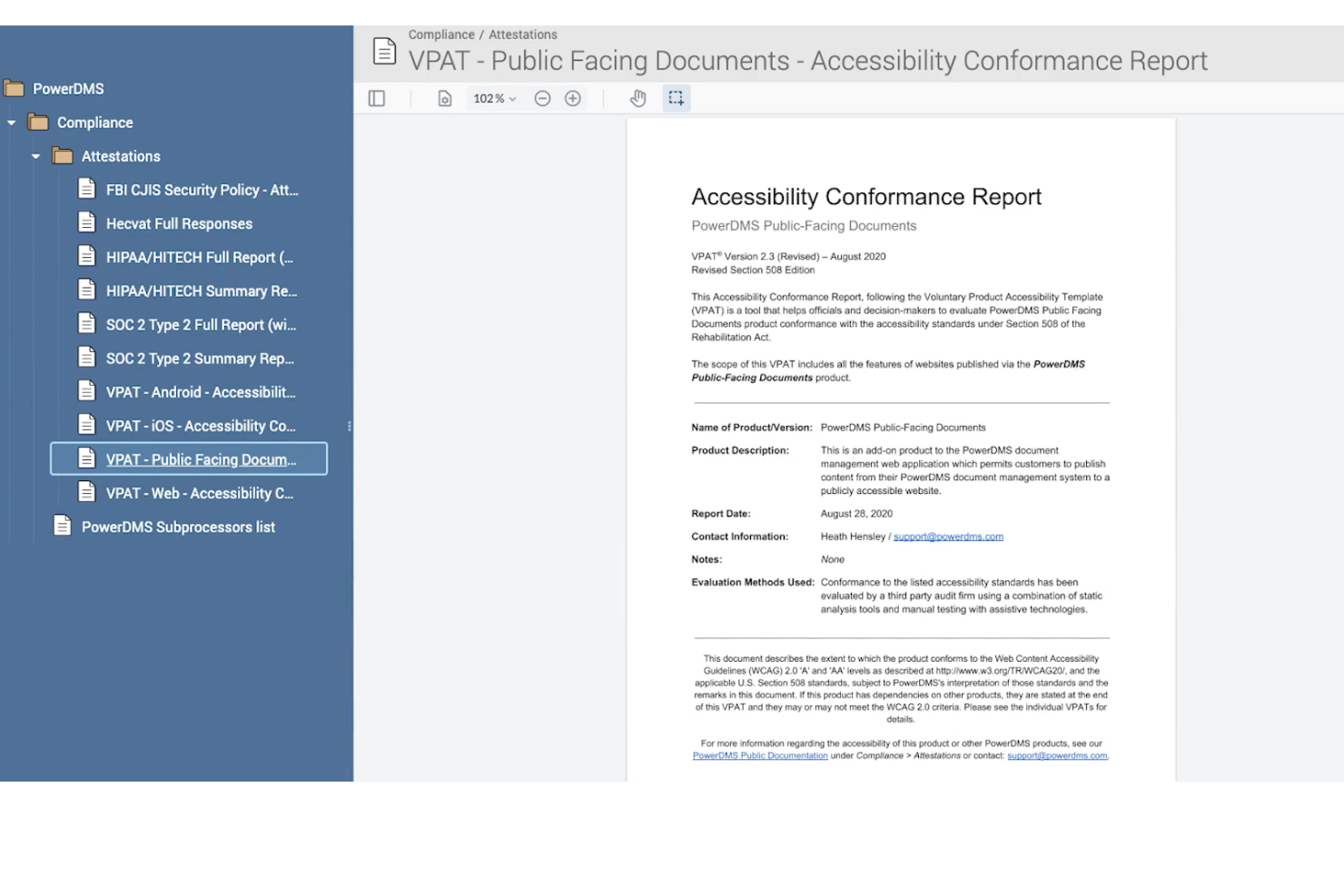The image size is (1344, 896).
Task: Click the Attestations breadcrumb item
Action: click(523, 34)
